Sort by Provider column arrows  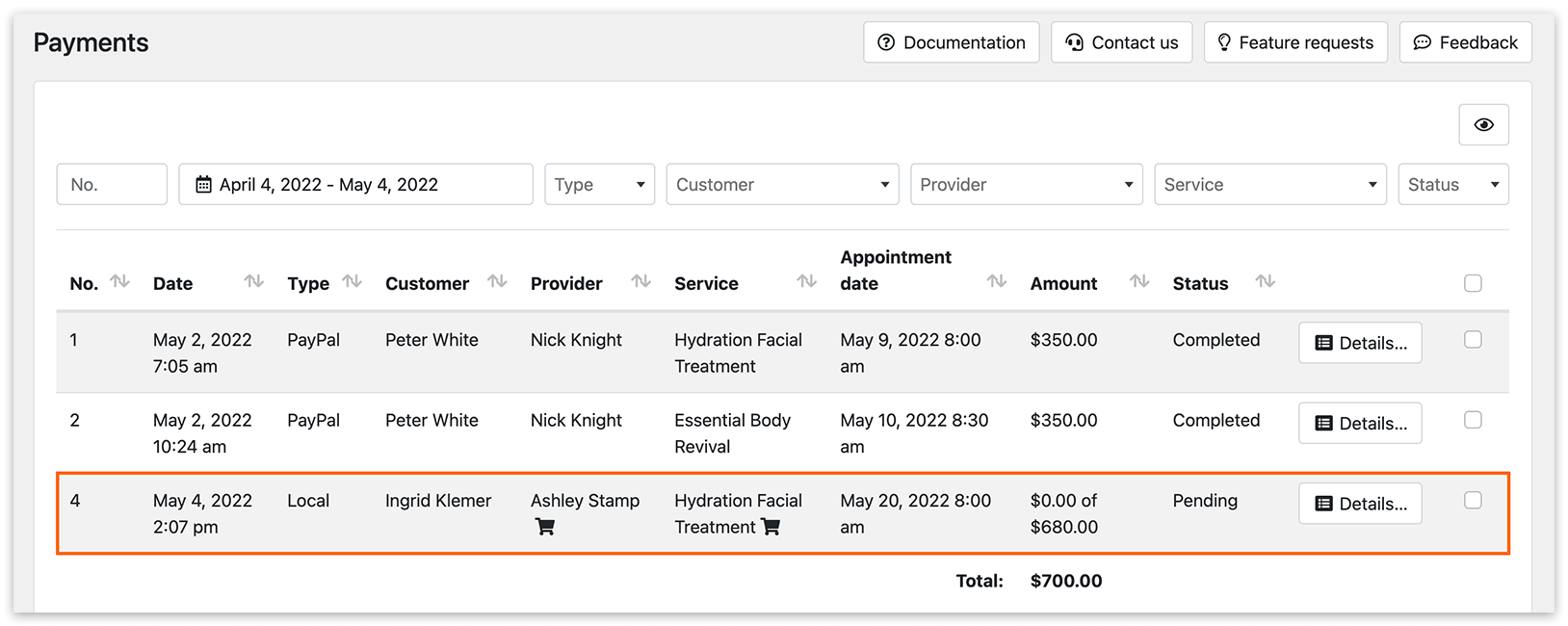pyautogui.click(x=640, y=281)
